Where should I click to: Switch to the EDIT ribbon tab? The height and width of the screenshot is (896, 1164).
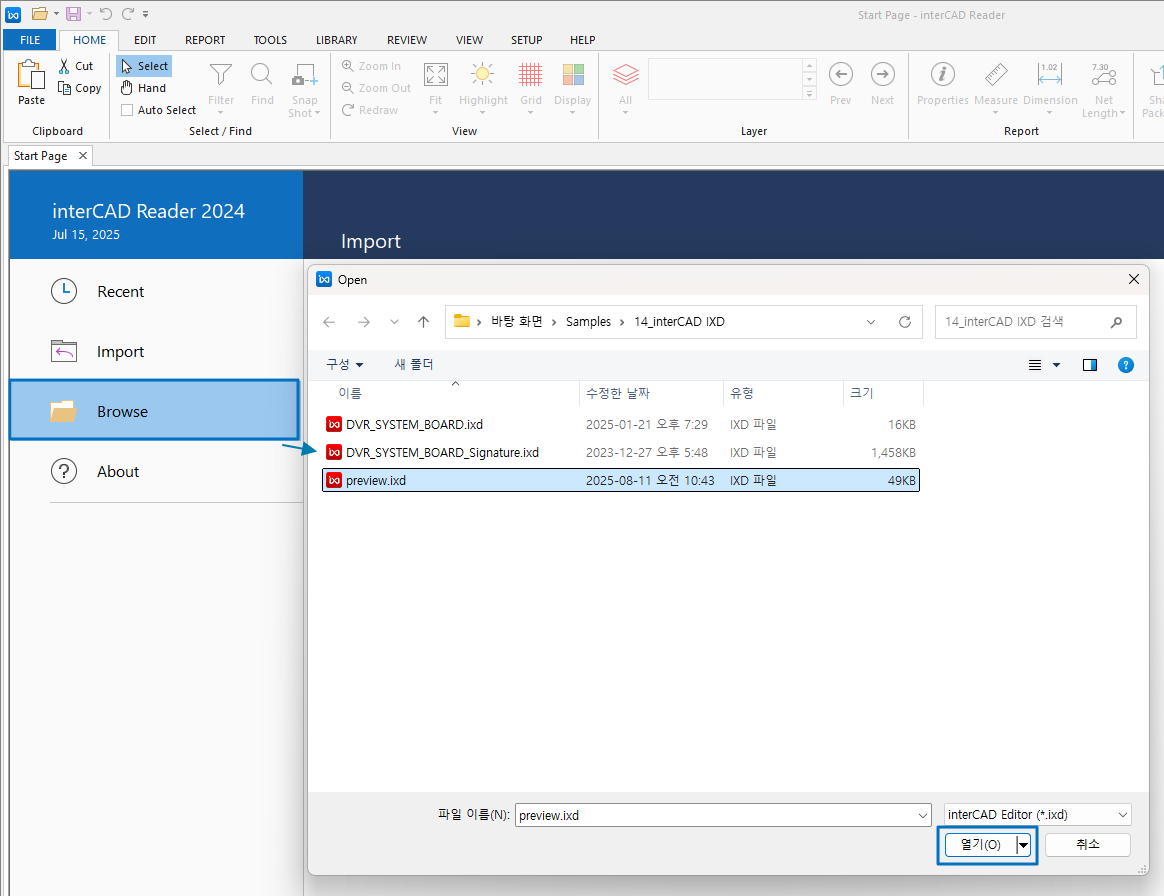145,40
